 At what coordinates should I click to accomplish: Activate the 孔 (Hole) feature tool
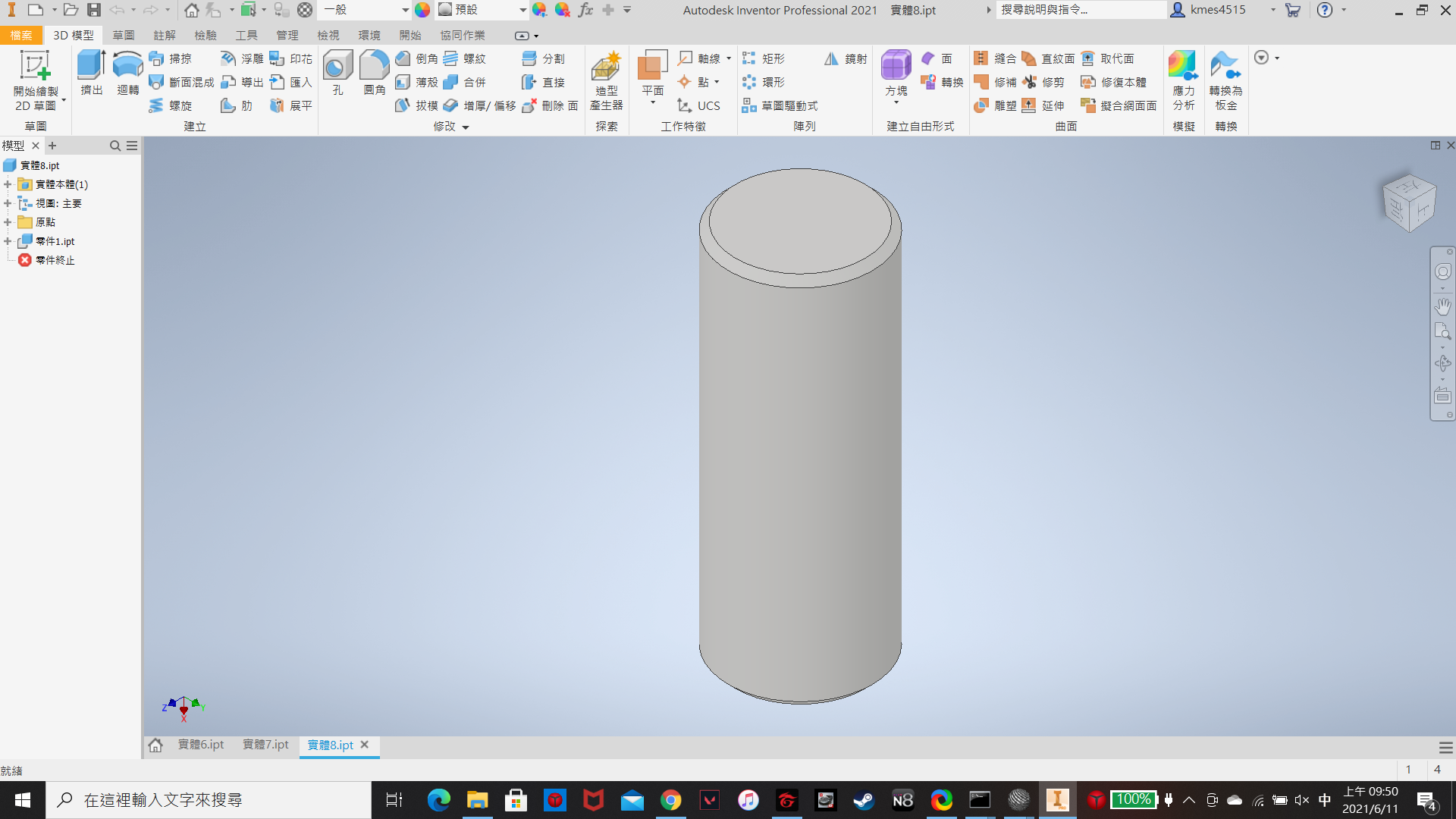click(337, 73)
